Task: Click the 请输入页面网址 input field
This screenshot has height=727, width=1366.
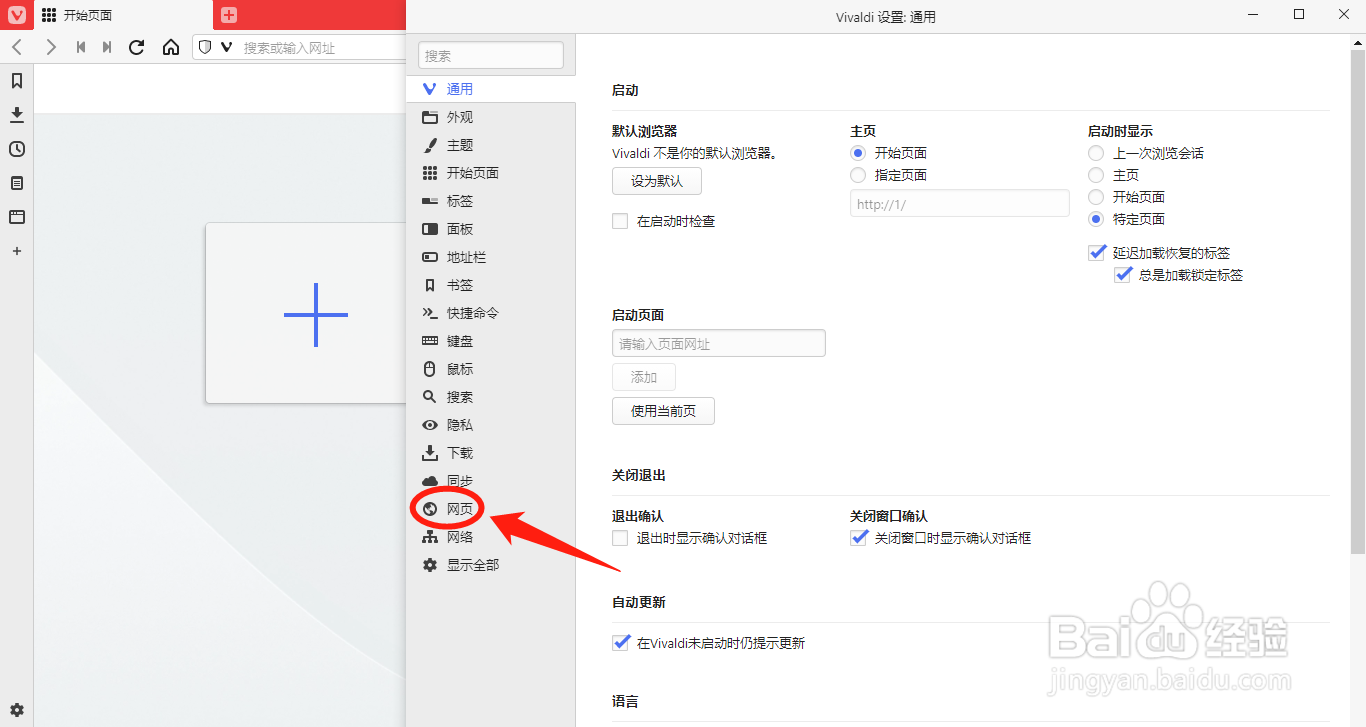Action: (x=719, y=343)
